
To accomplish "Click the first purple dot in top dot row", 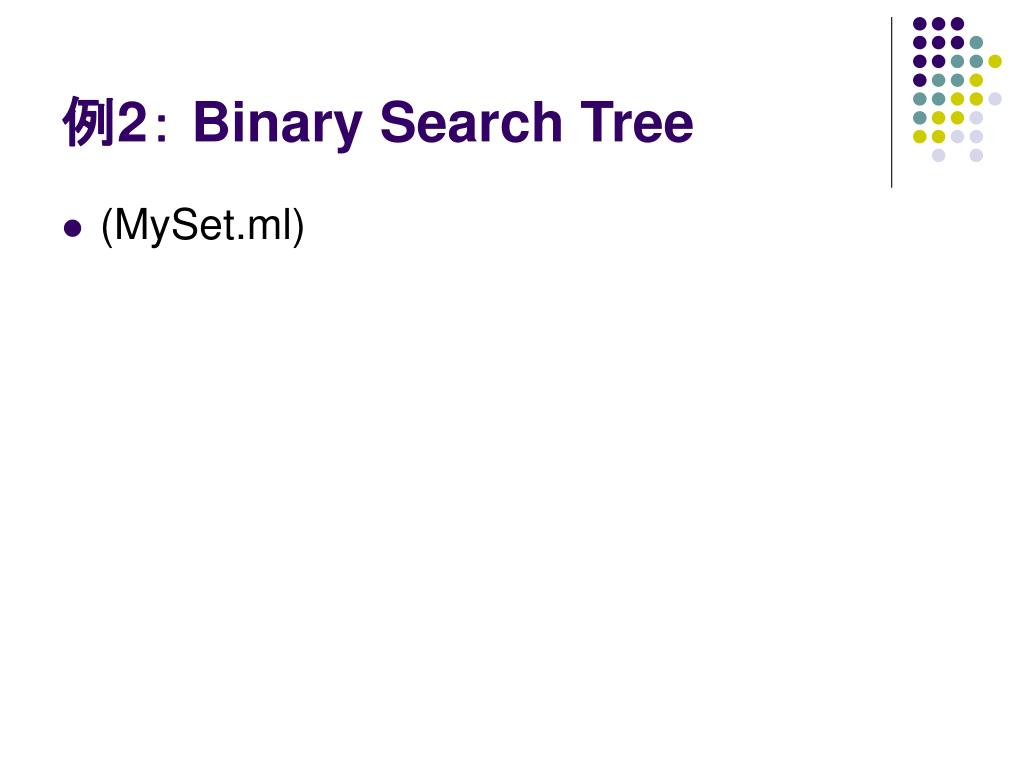I will [920, 24].
